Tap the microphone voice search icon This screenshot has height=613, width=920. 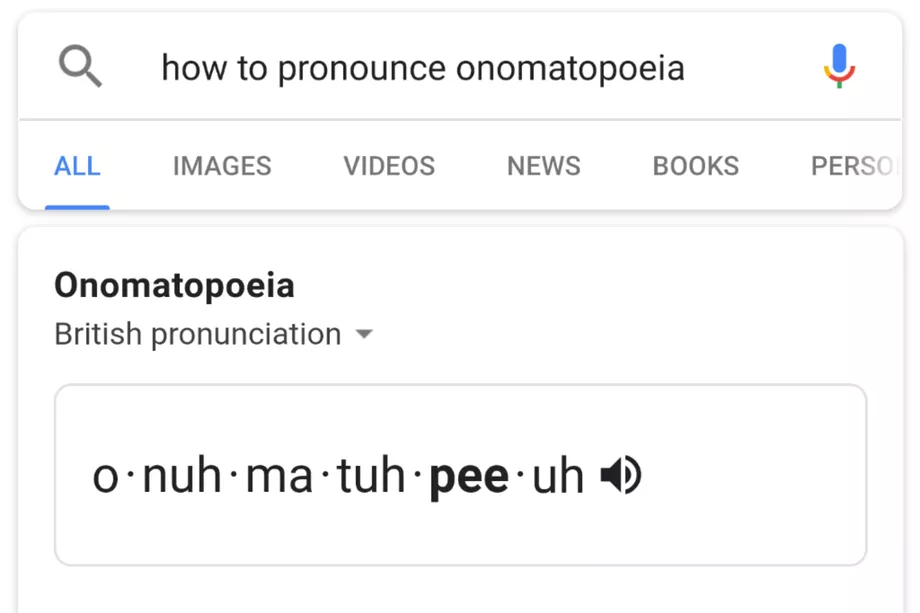click(x=839, y=67)
